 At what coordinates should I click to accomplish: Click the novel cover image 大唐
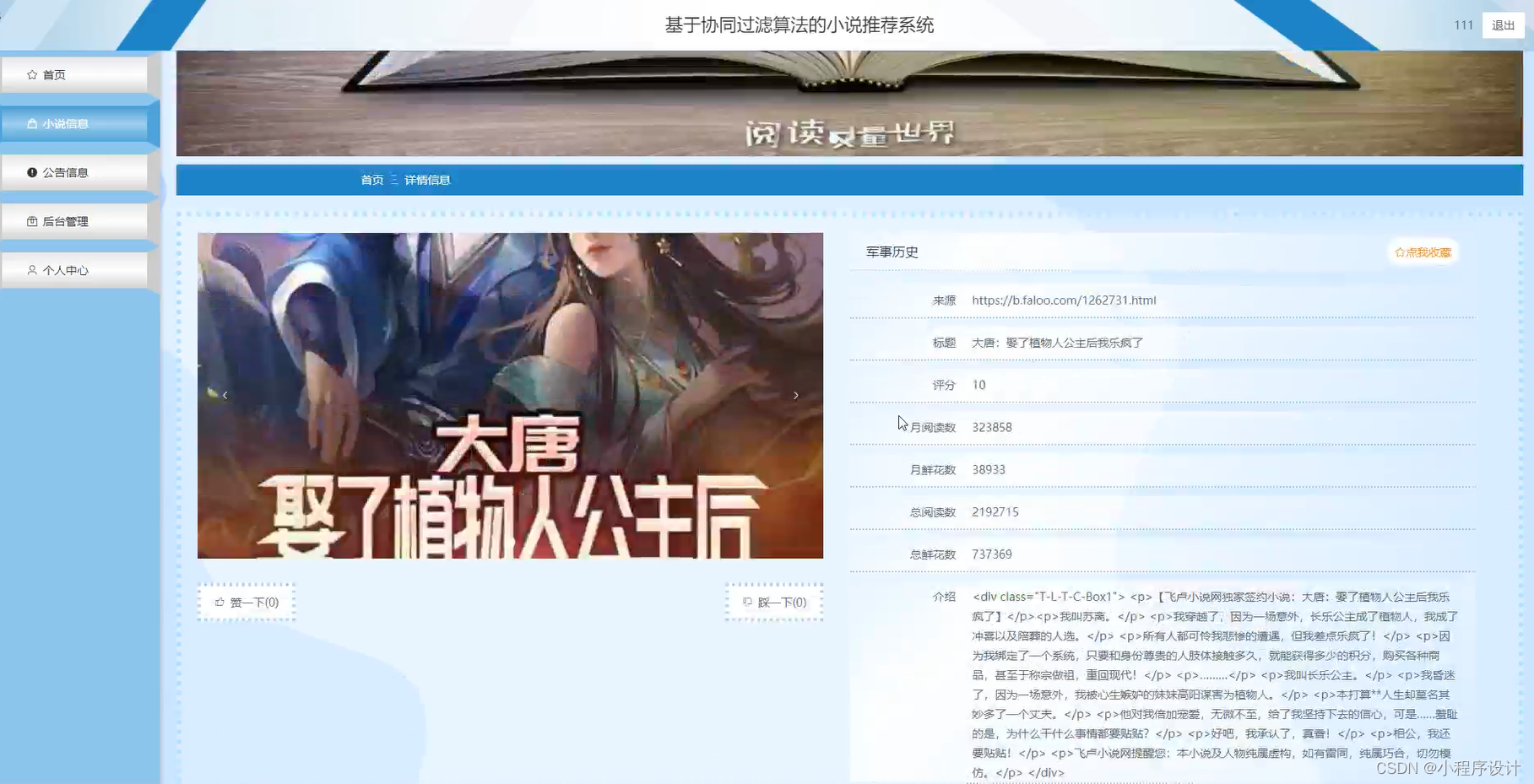point(510,395)
